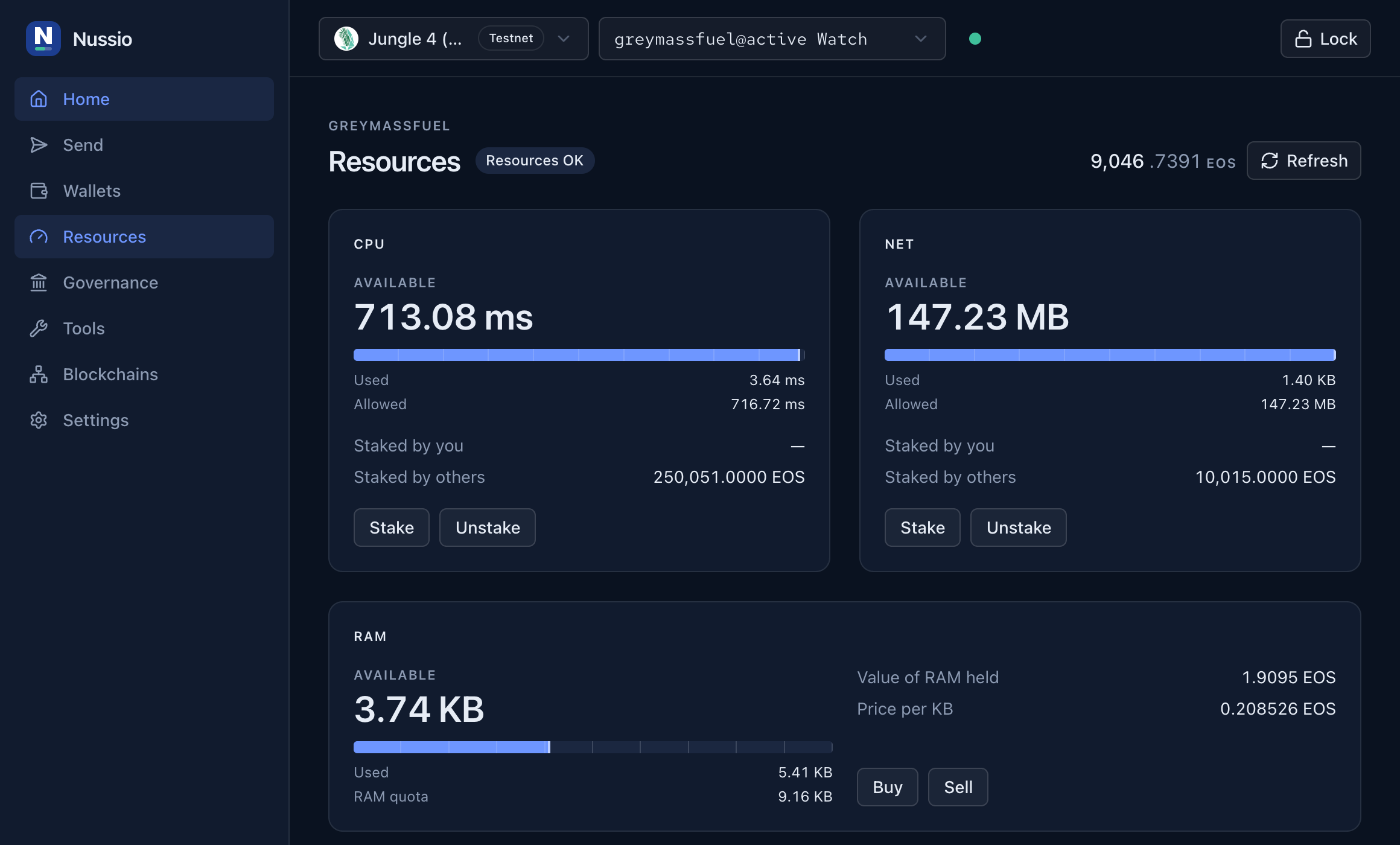Click the Testnet badge

point(511,39)
